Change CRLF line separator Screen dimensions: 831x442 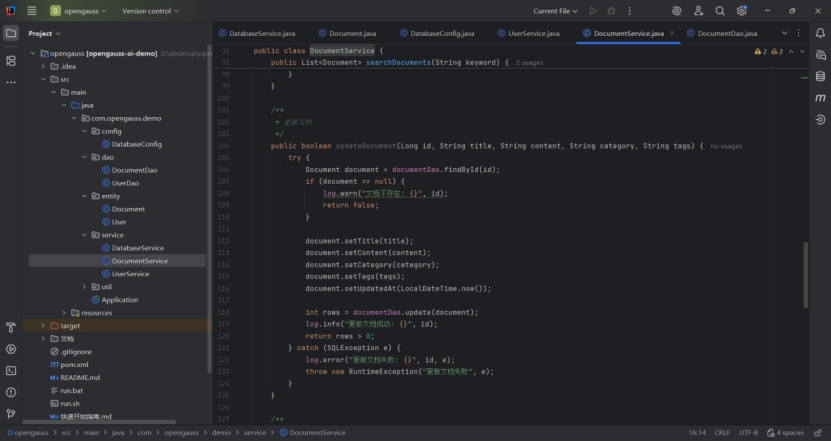pyautogui.click(x=722, y=432)
